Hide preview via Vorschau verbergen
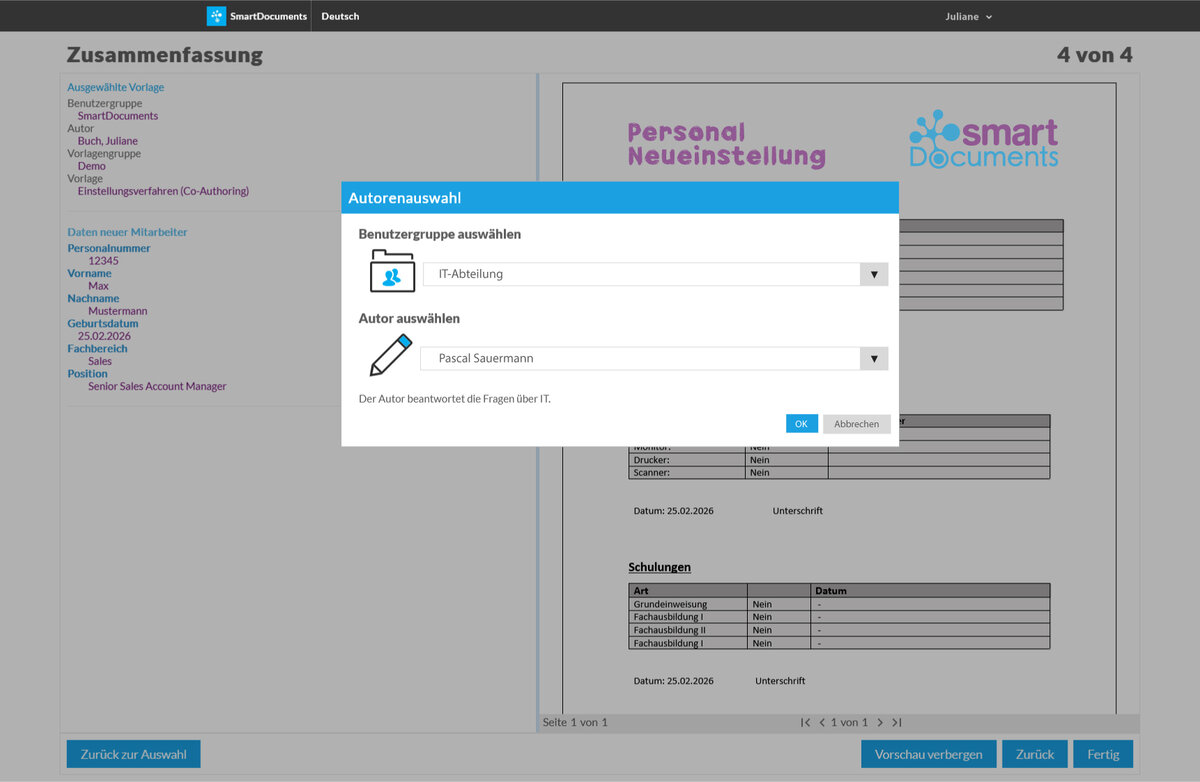1200x782 pixels. pyautogui.click(x=928, y=754)
